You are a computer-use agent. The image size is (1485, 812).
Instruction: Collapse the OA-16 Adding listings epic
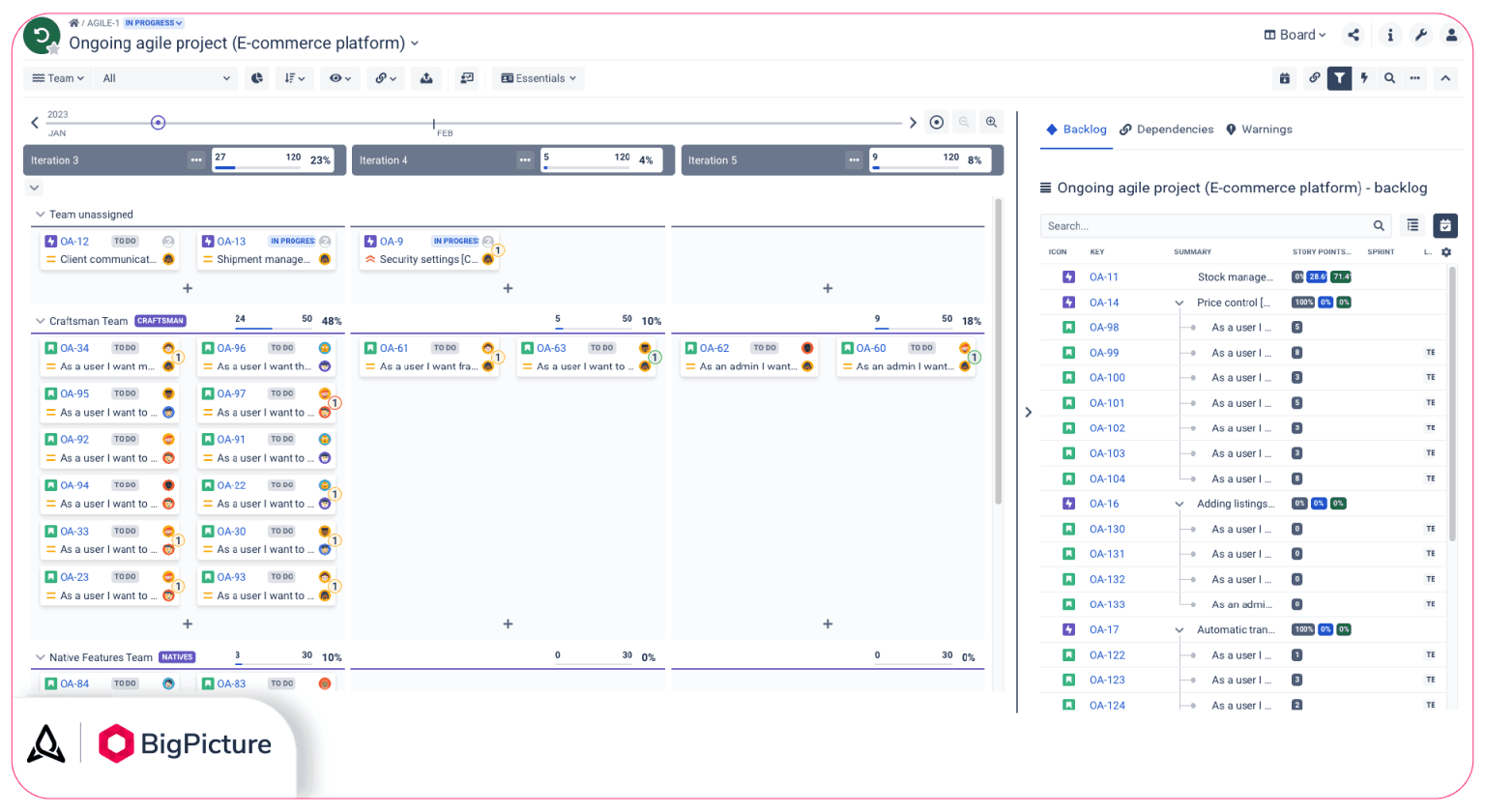pyautogui.click(x=1179, y=504)
